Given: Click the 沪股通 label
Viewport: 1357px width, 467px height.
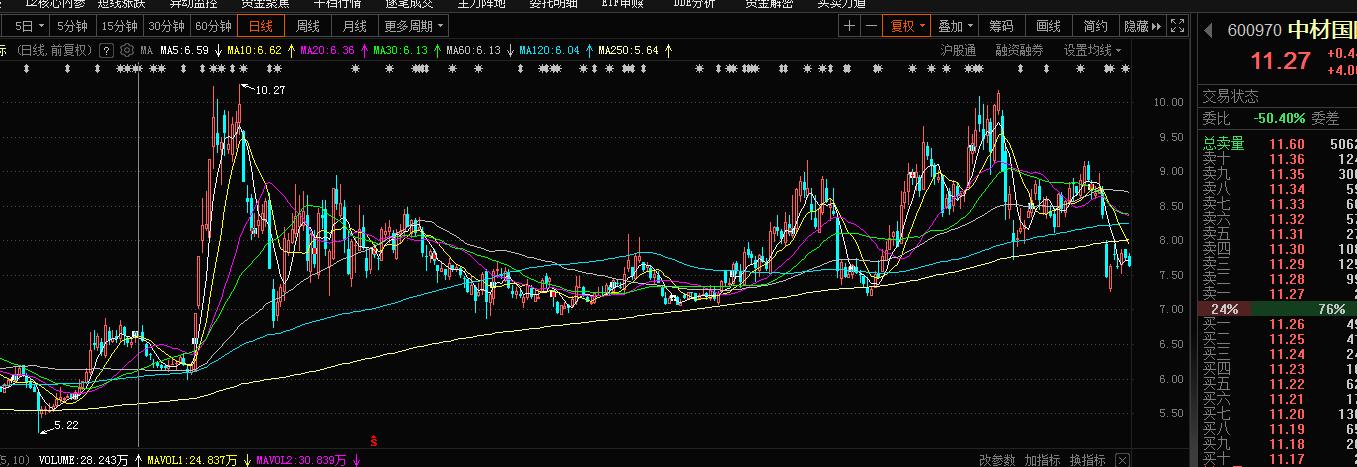Looking at the screenshot, I should 958,49.
